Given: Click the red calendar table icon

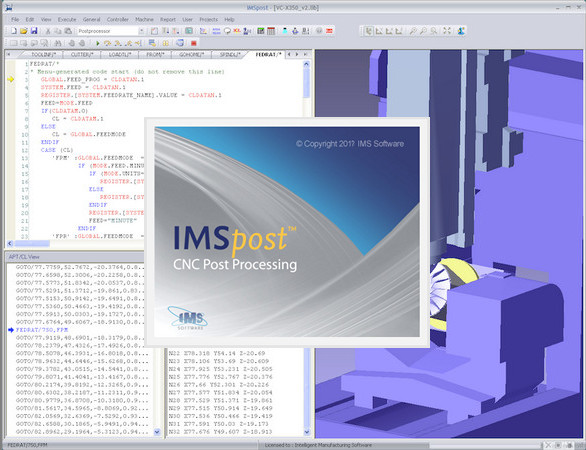Looking at the screenshot, I should tap(271, 31).
